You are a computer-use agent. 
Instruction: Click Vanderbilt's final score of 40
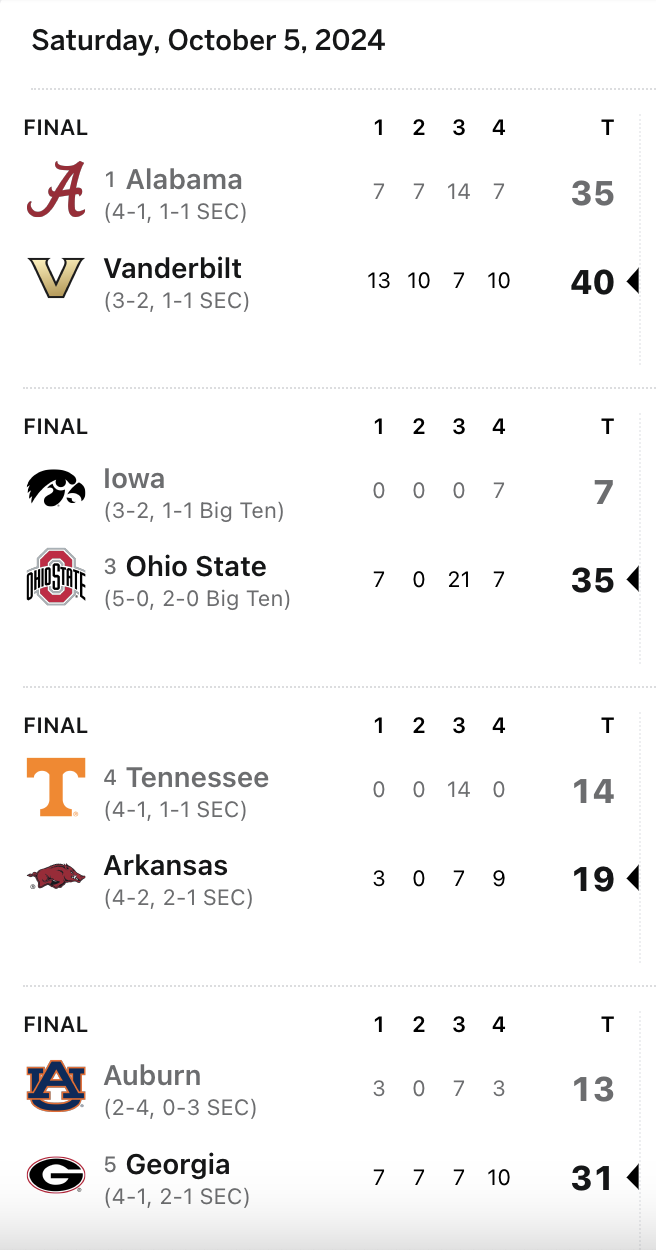pos(592,282)
